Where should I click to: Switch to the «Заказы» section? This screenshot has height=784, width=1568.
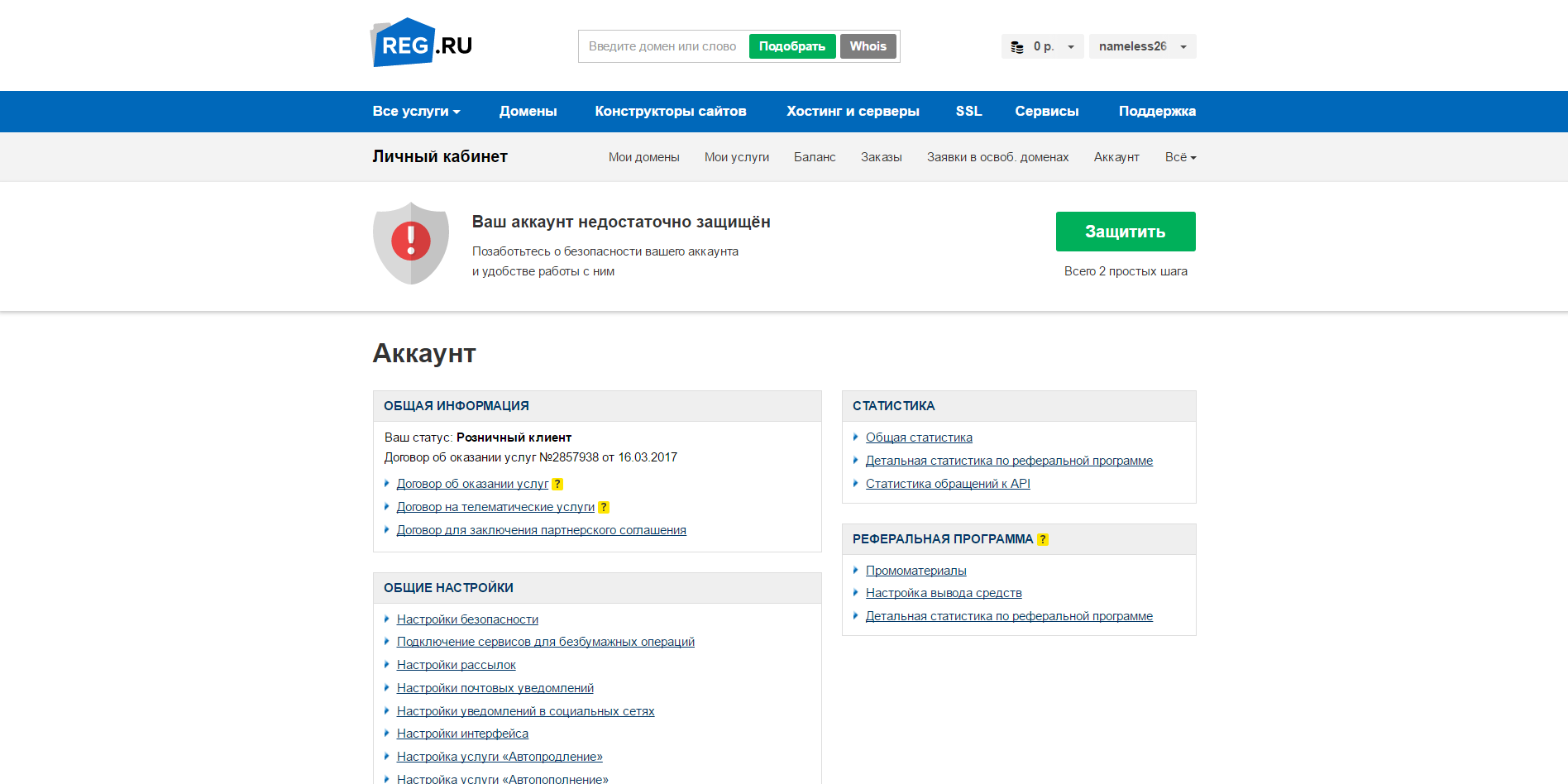881,156
